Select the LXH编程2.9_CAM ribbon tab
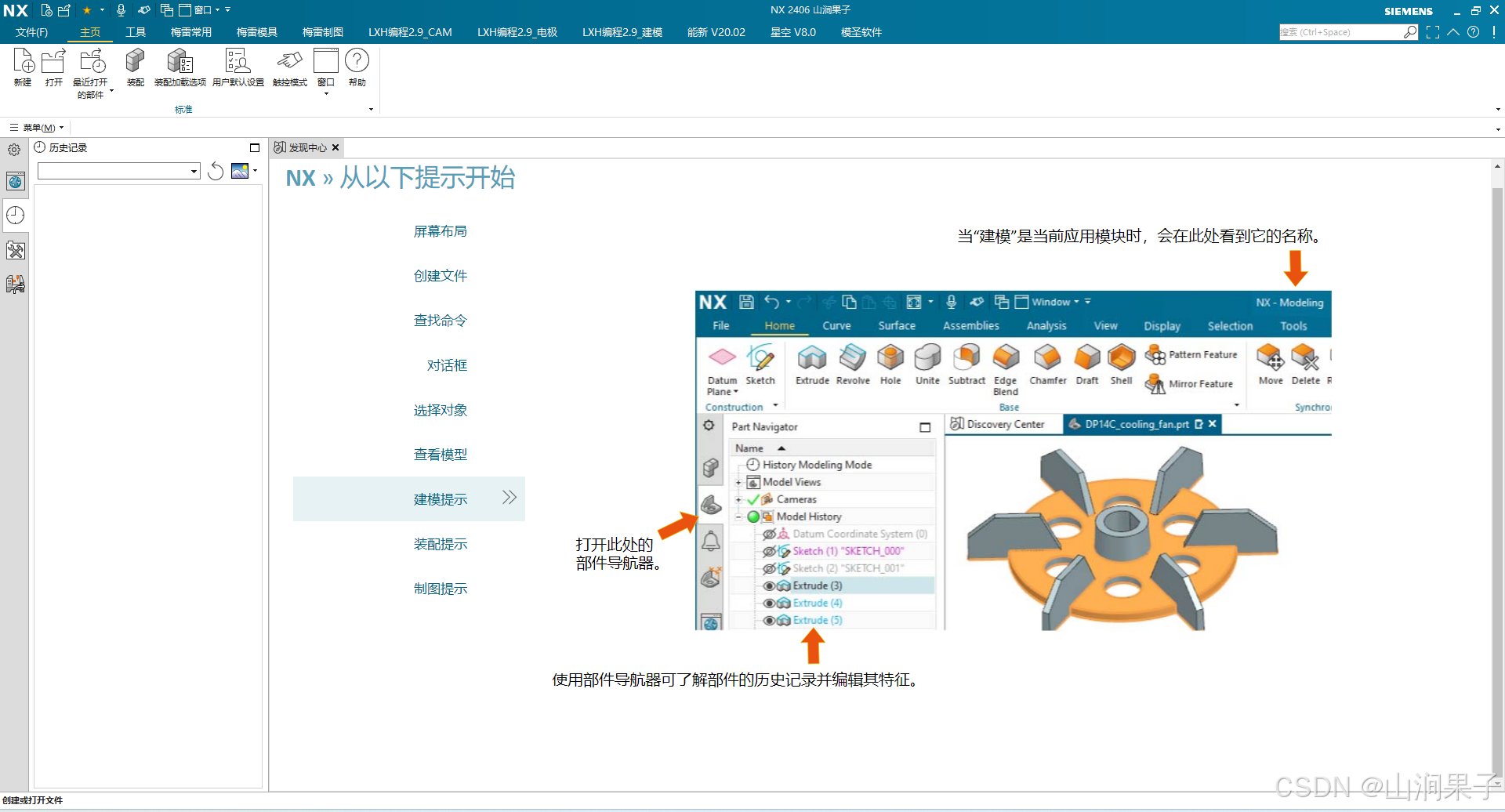1505x812 pixels. point(410,32)
